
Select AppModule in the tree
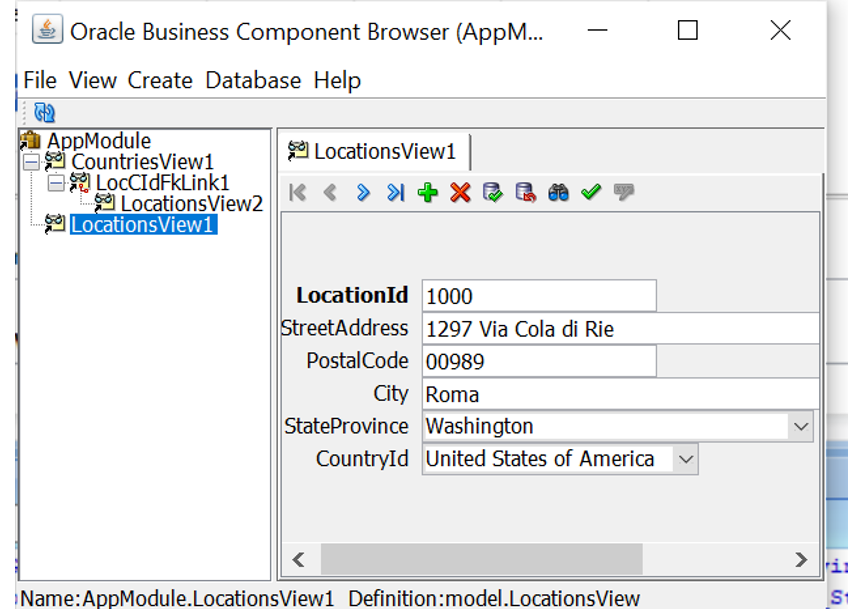[x=99, y=141]
